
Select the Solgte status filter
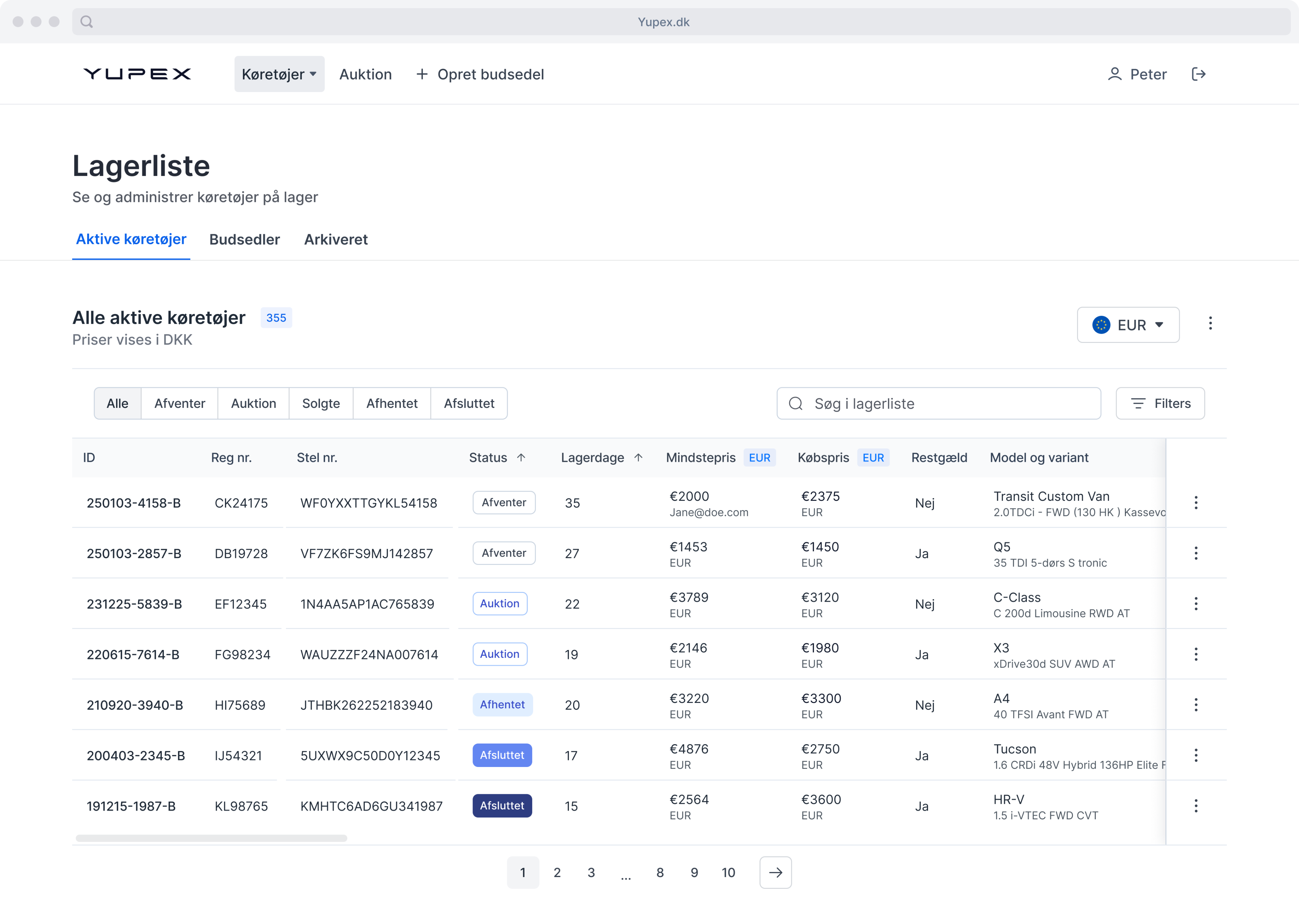click(x=321, y=403)
